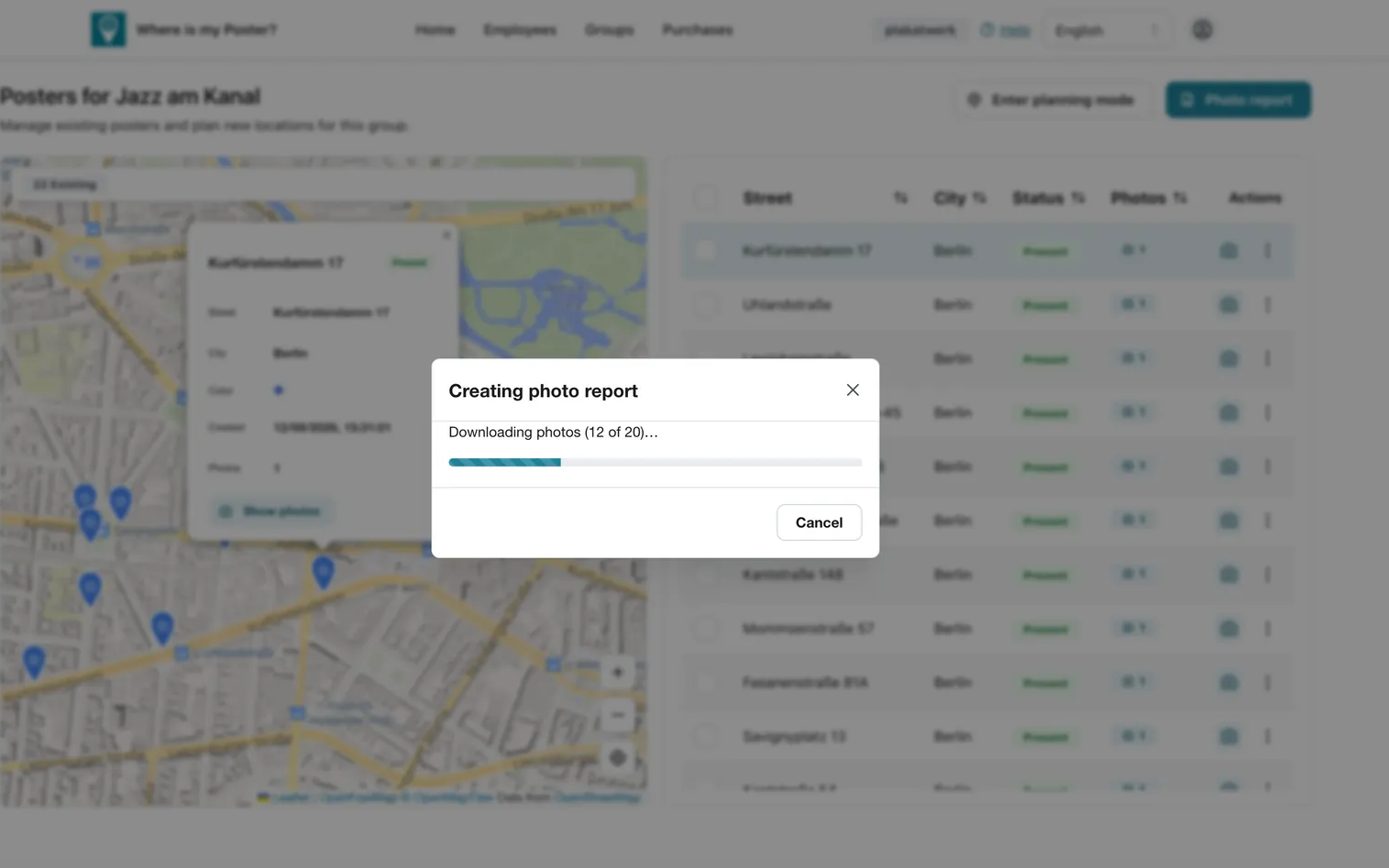1389x868 pixels.
Task: Cancel the photo report creation
Action: tap(819, 522)
